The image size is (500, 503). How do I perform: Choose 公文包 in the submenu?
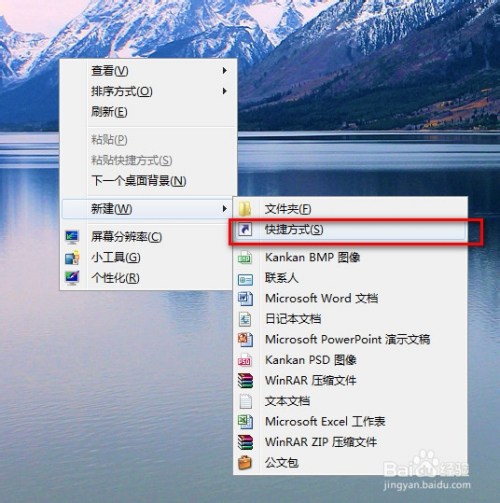click(350, 463)
